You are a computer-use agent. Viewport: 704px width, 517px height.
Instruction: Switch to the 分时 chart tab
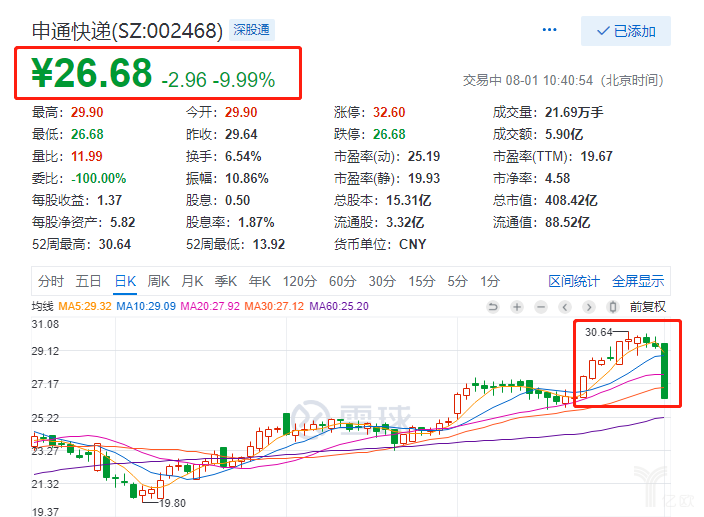[50, 281]
